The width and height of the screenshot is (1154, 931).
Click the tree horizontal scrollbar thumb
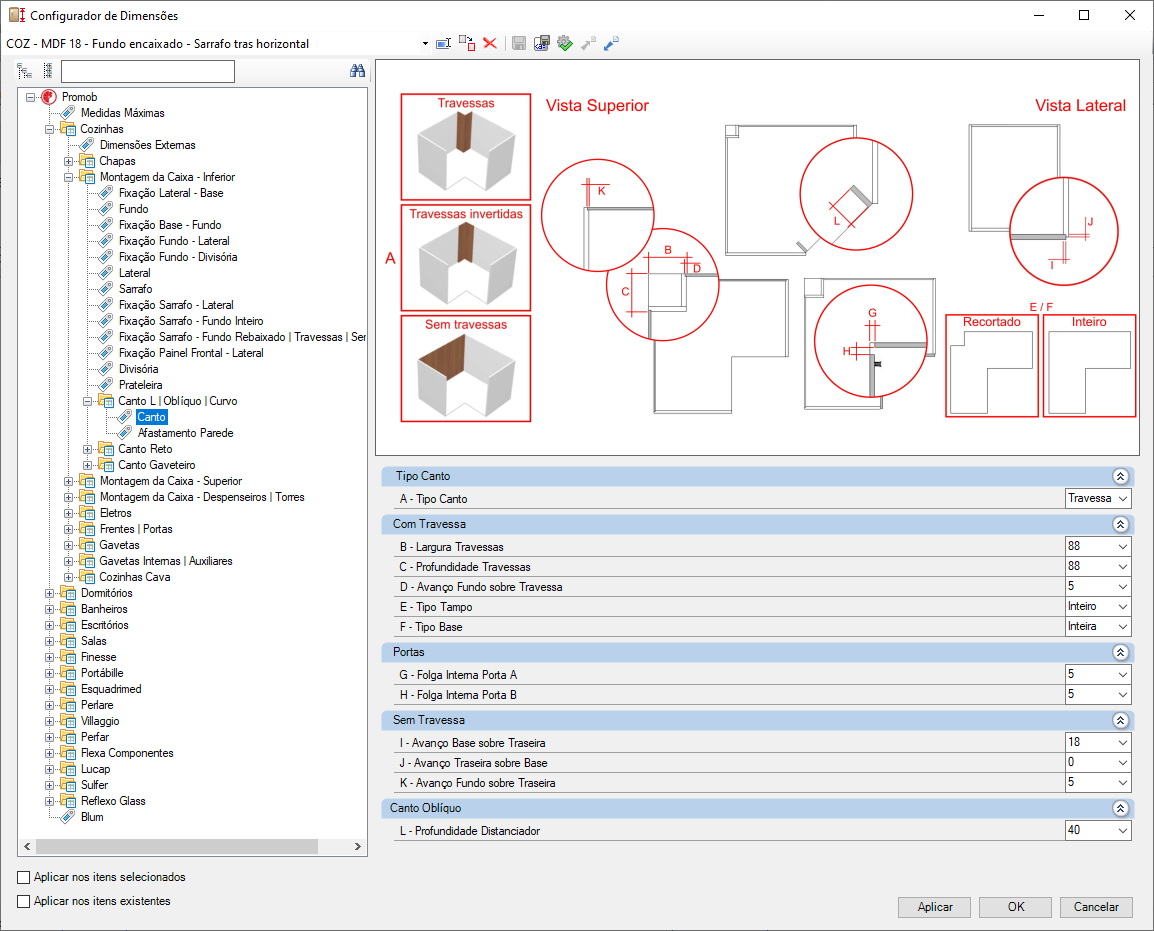click(x=177, y=846)
